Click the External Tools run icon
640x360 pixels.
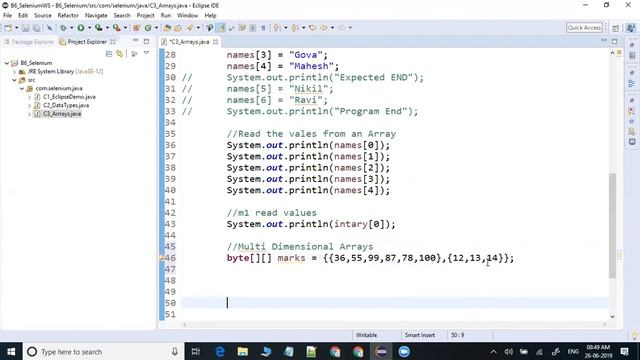click(117, 28)
